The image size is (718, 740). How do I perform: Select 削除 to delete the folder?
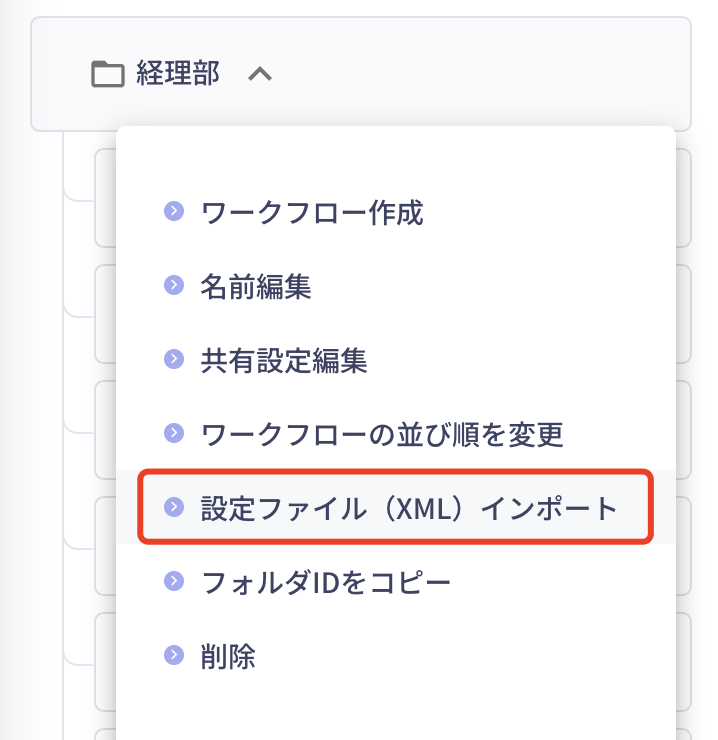pos(228,656)
